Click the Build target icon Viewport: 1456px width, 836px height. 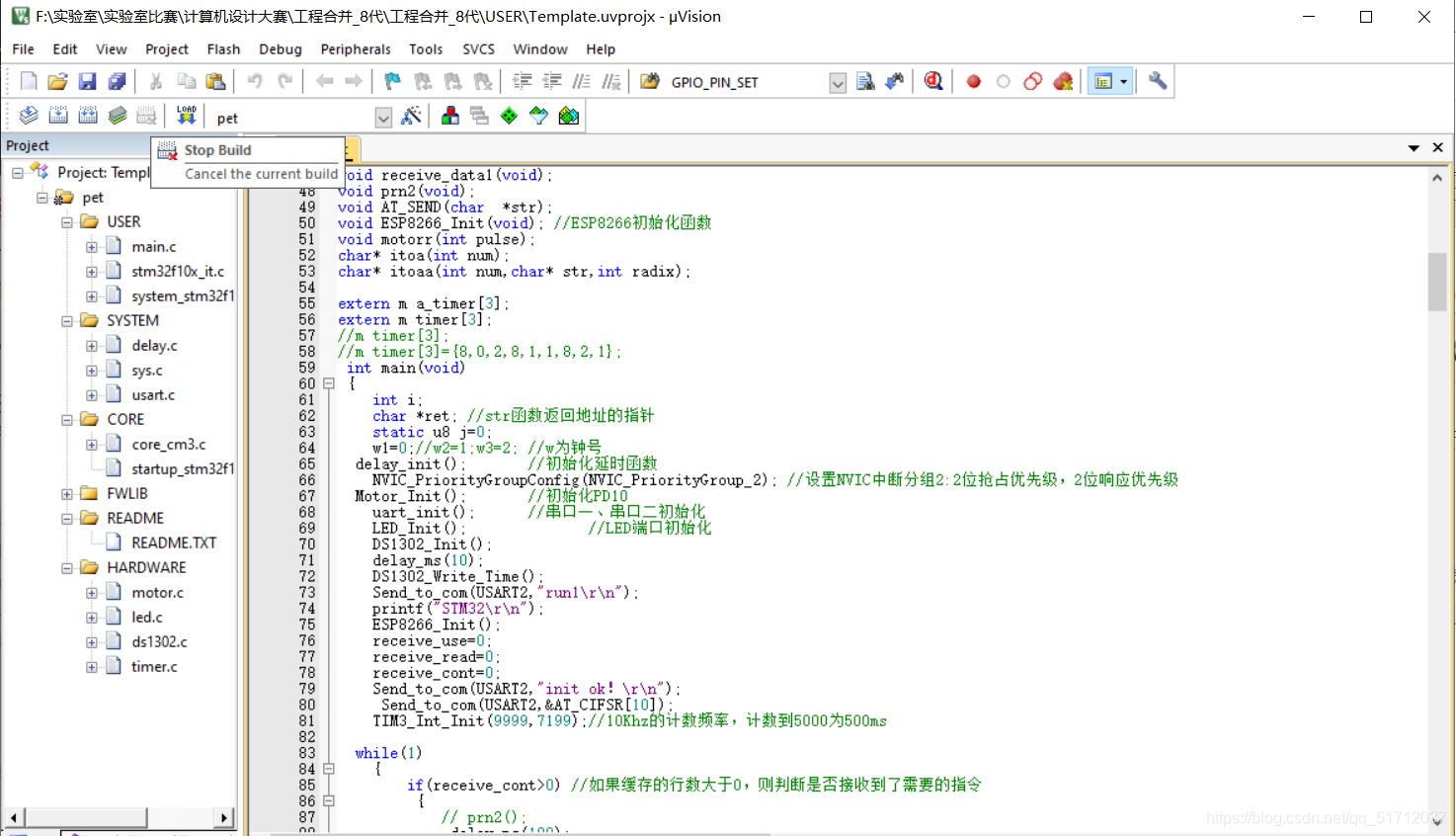pos(58,117)
